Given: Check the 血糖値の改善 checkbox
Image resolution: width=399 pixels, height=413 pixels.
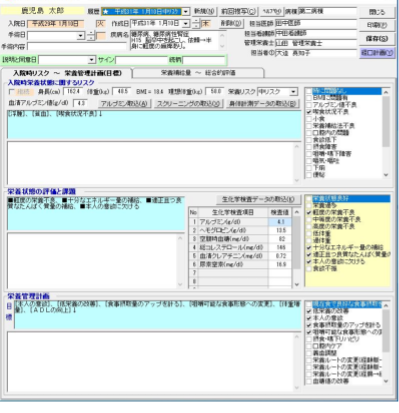Looking at the screenshot, I should (x=309, y=381).
